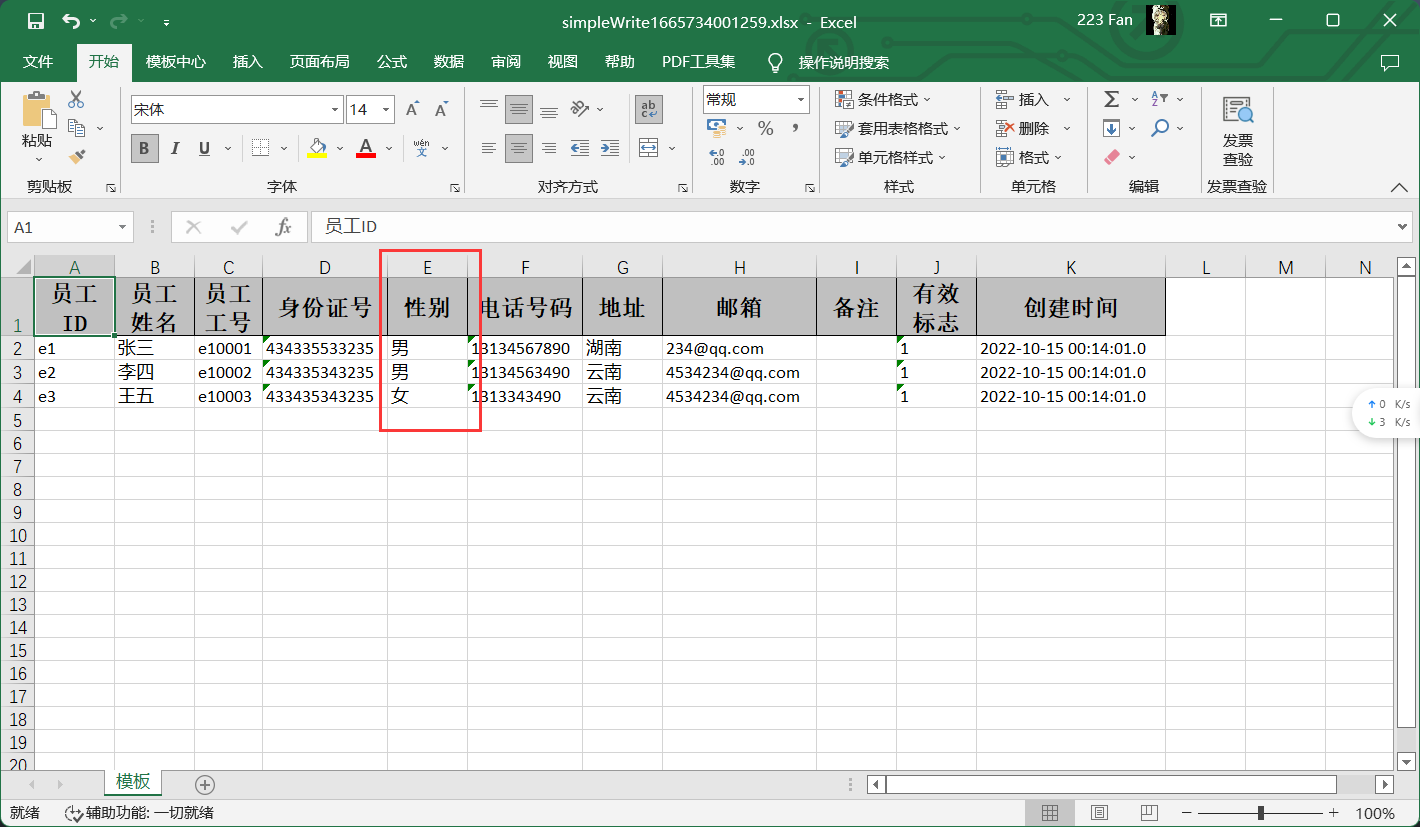Screen dimensions: 1420x827
Task: Switch to the 插入 (Insert) ribbon tab
Action: coord(247,62)
